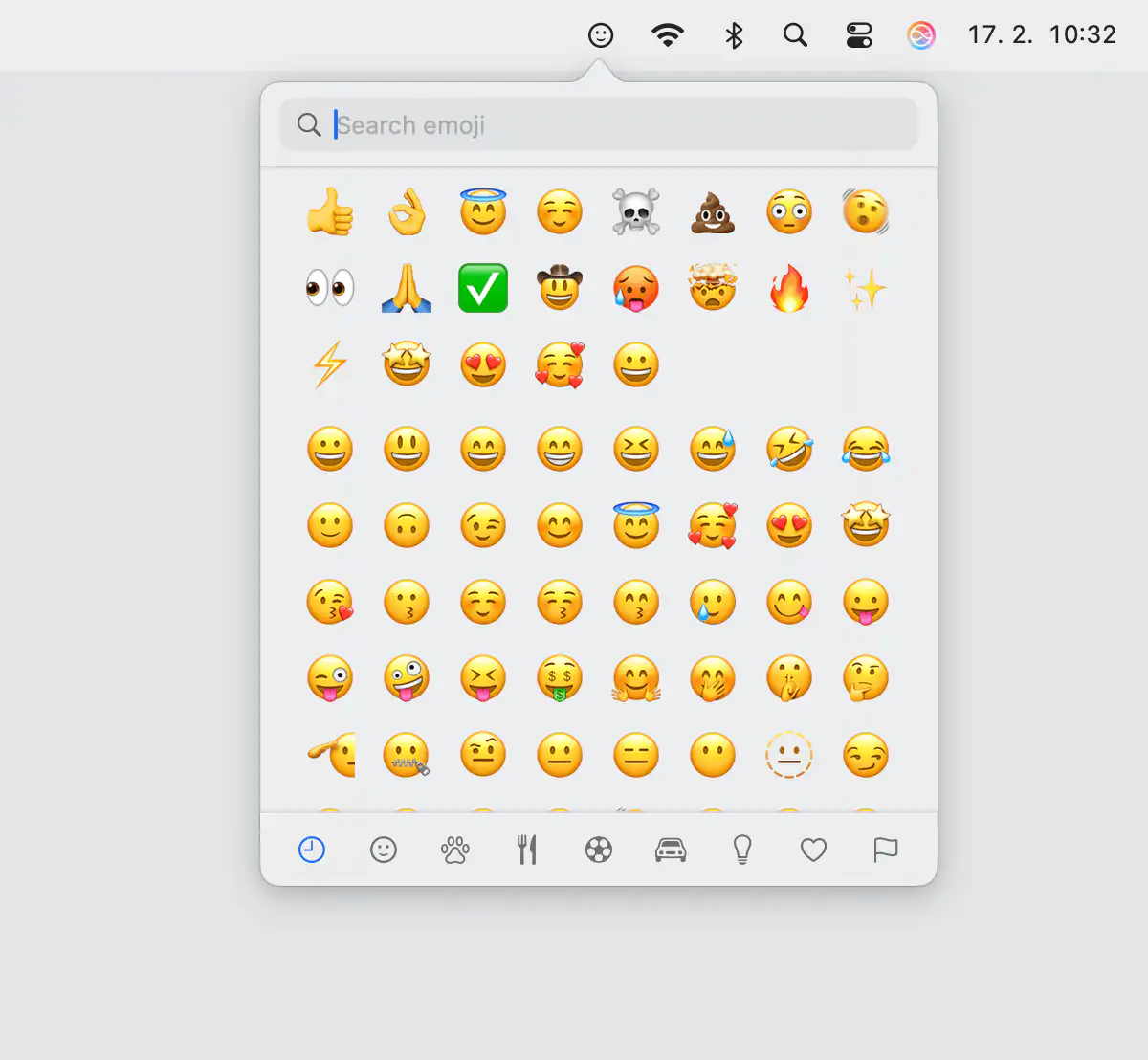The image size is (1148, 1060).
Task: Click the emoji picker menu bar icon
Action: (601, 35)
